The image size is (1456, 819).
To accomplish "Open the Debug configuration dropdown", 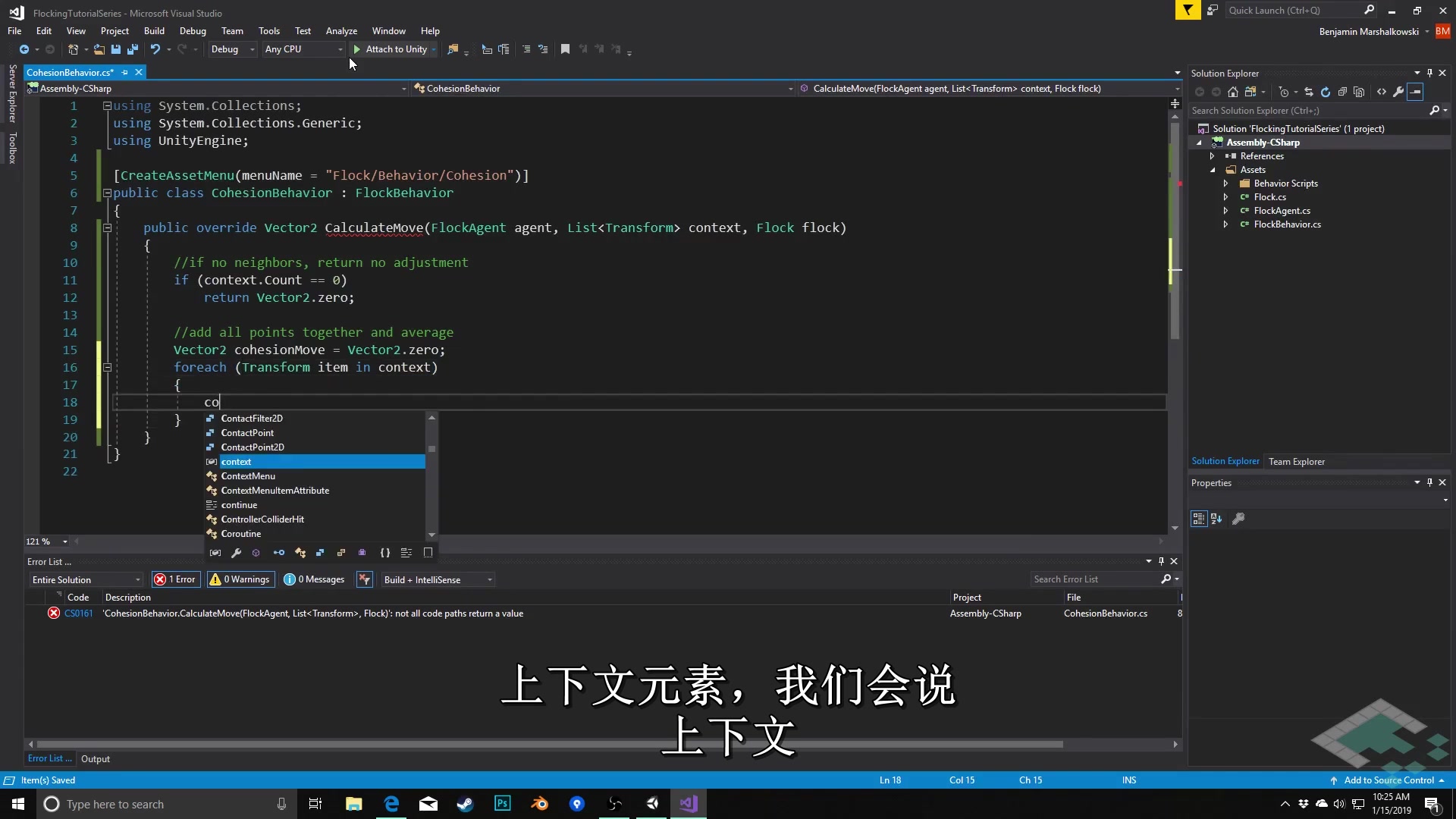I will (232, 49).
